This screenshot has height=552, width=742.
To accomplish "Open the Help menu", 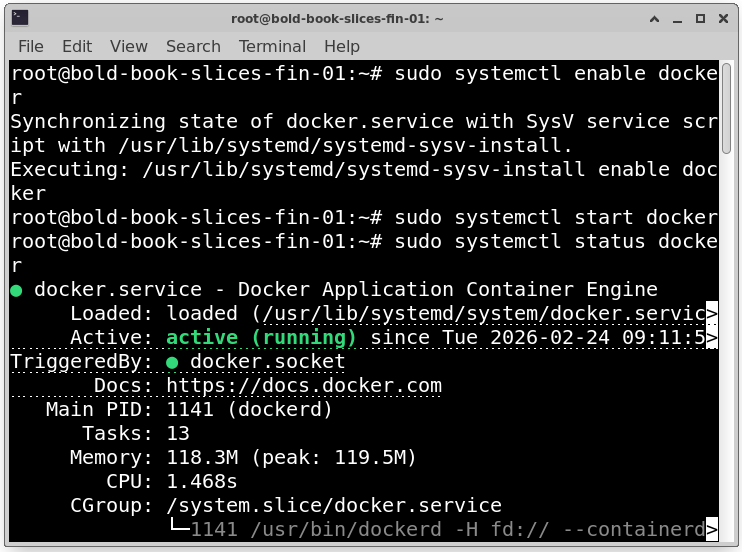I will click(342, 46).
